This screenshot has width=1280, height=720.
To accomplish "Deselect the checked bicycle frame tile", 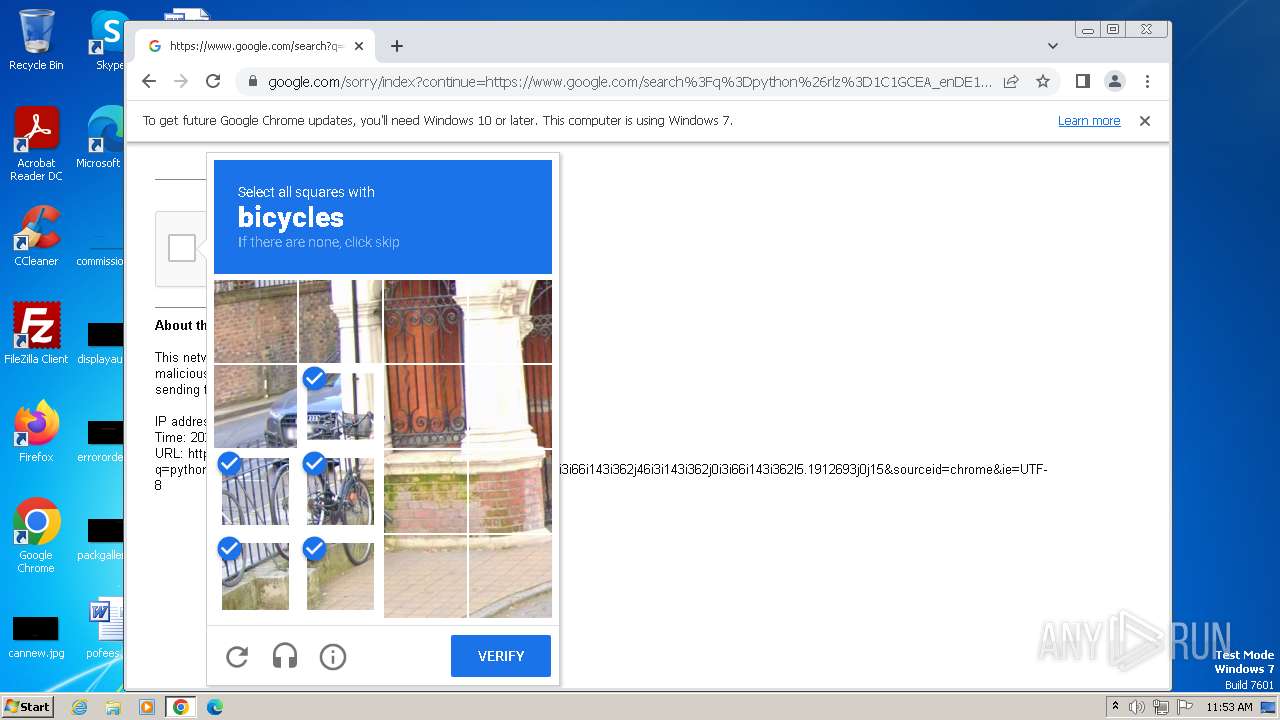I will pos(340,491).
